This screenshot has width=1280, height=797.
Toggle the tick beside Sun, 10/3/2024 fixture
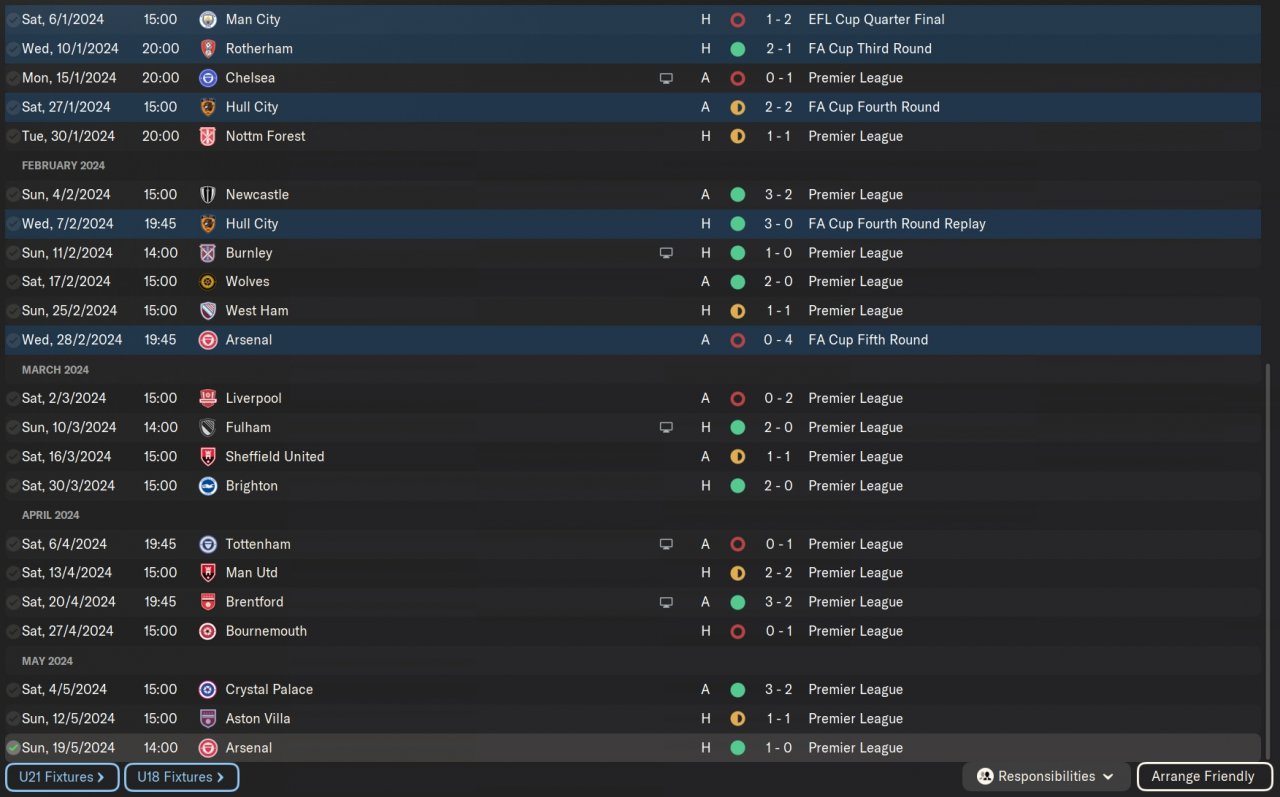13,428
